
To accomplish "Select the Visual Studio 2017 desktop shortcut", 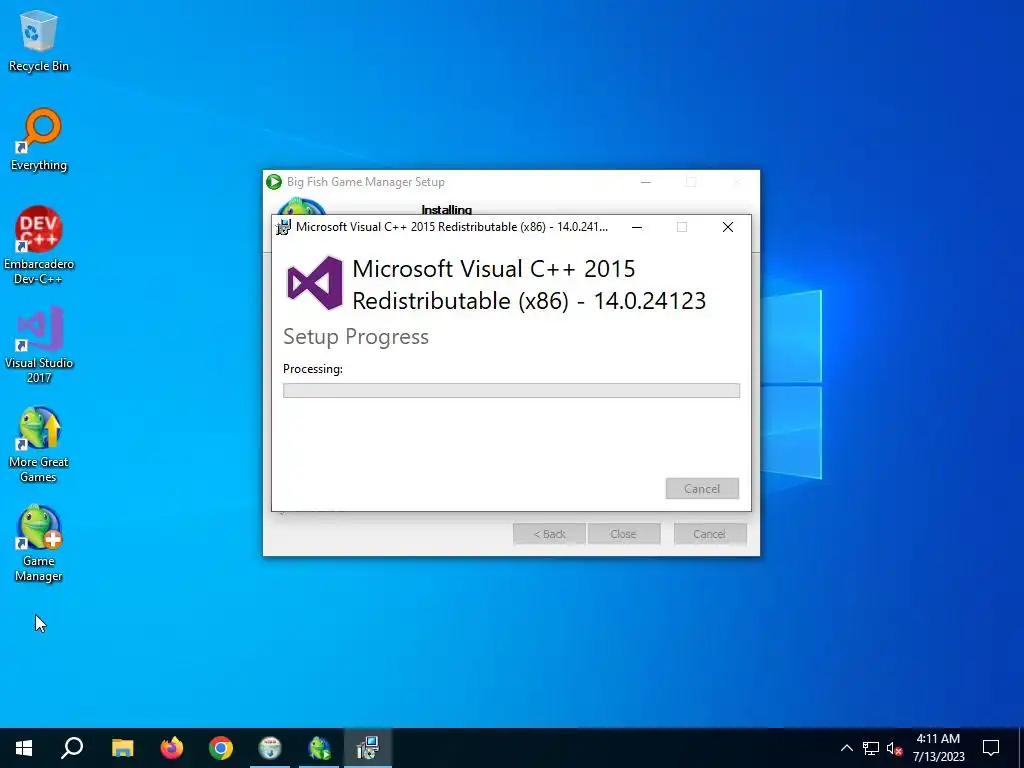I will point(39,344).
